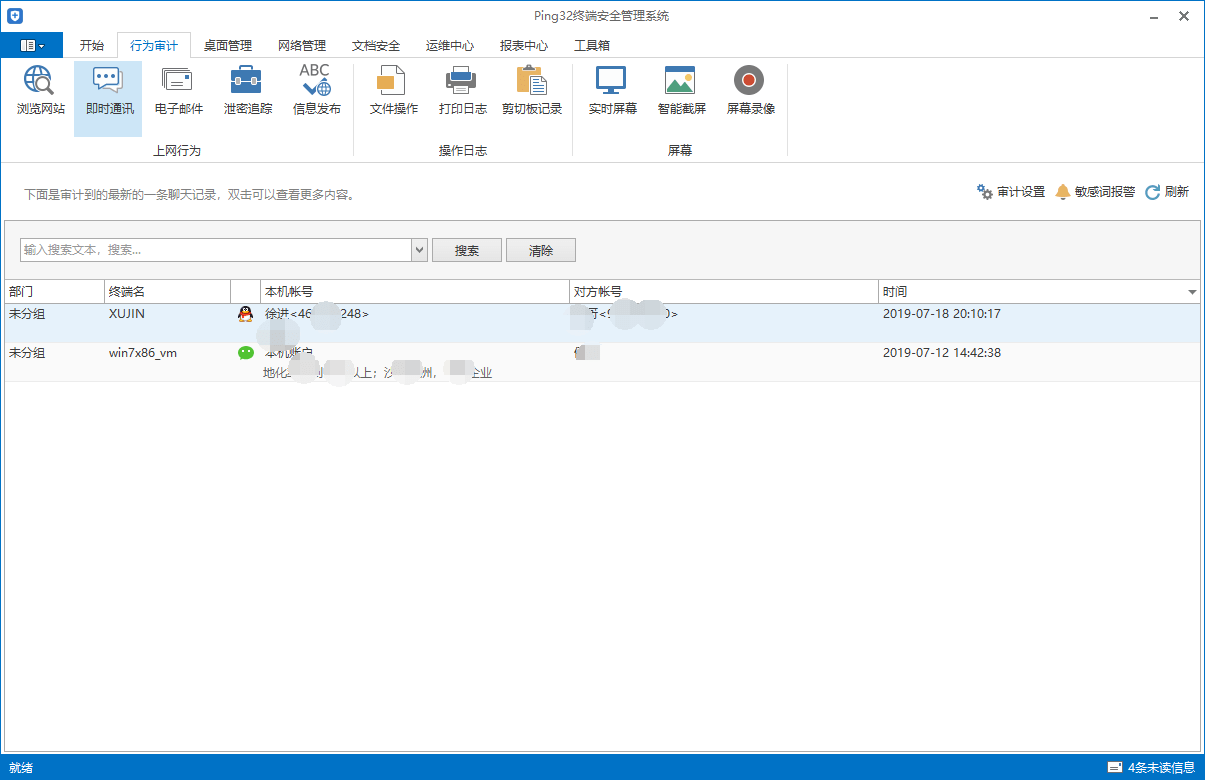The height and width of the screenshot is (780, 1205).
Task: Click the WeChat icon in win7x86_vm row
Action: point(245,353)
